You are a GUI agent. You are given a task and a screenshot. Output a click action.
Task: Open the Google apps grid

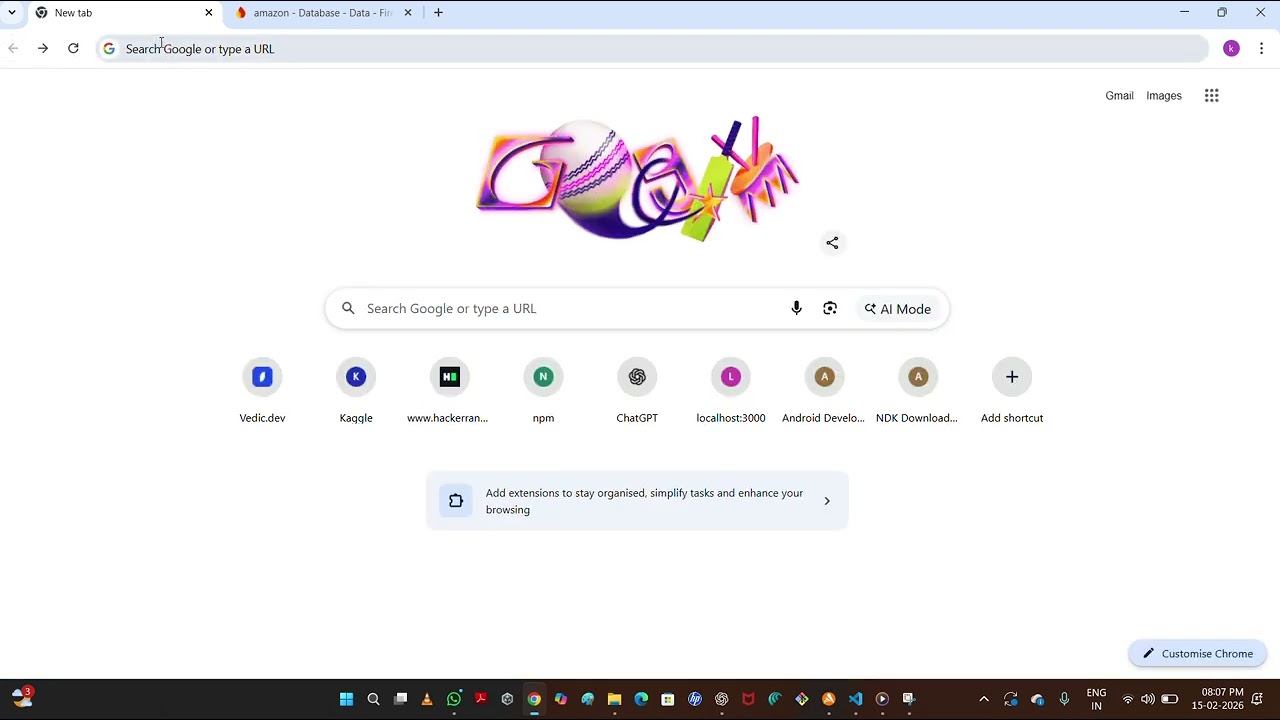(1212, 96)
